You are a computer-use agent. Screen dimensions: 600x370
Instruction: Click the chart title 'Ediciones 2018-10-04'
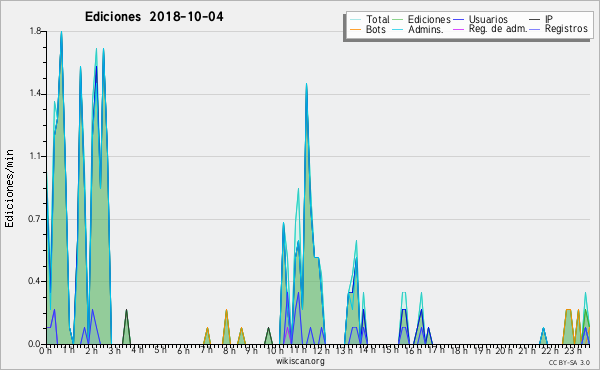click(154, 17)
